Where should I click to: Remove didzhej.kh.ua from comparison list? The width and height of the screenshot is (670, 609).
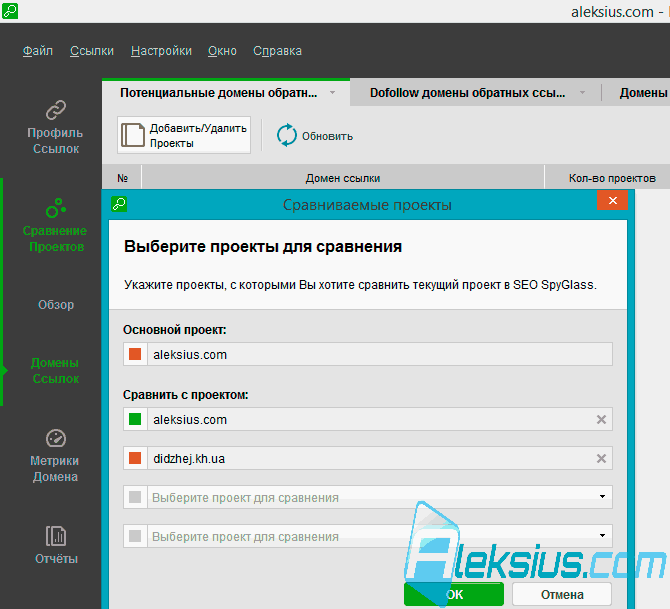(601, 459)
